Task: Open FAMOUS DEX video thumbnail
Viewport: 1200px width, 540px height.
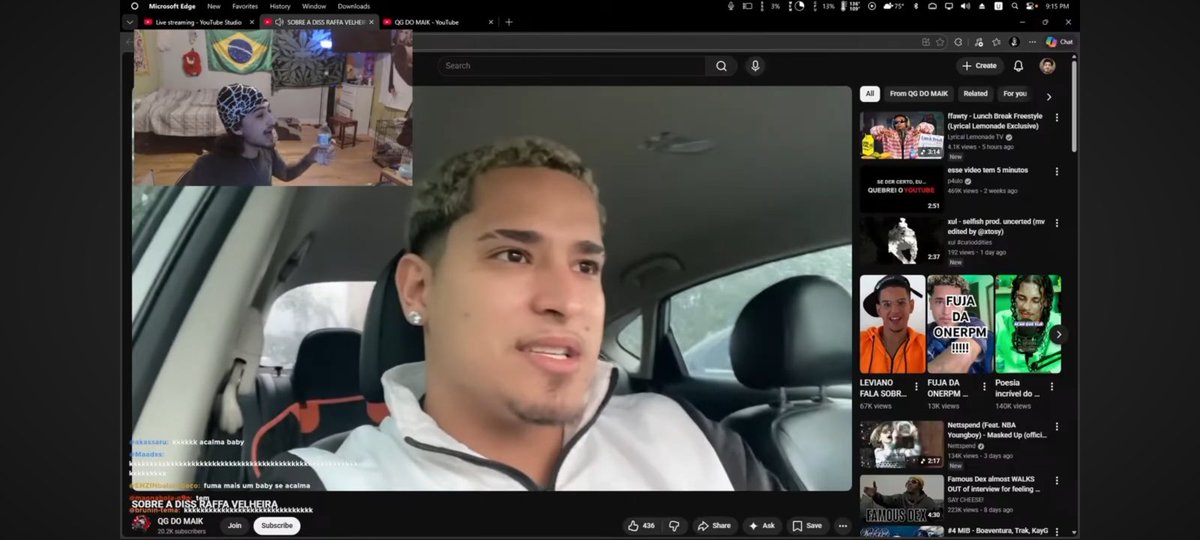Action: [x=902, y=498]
